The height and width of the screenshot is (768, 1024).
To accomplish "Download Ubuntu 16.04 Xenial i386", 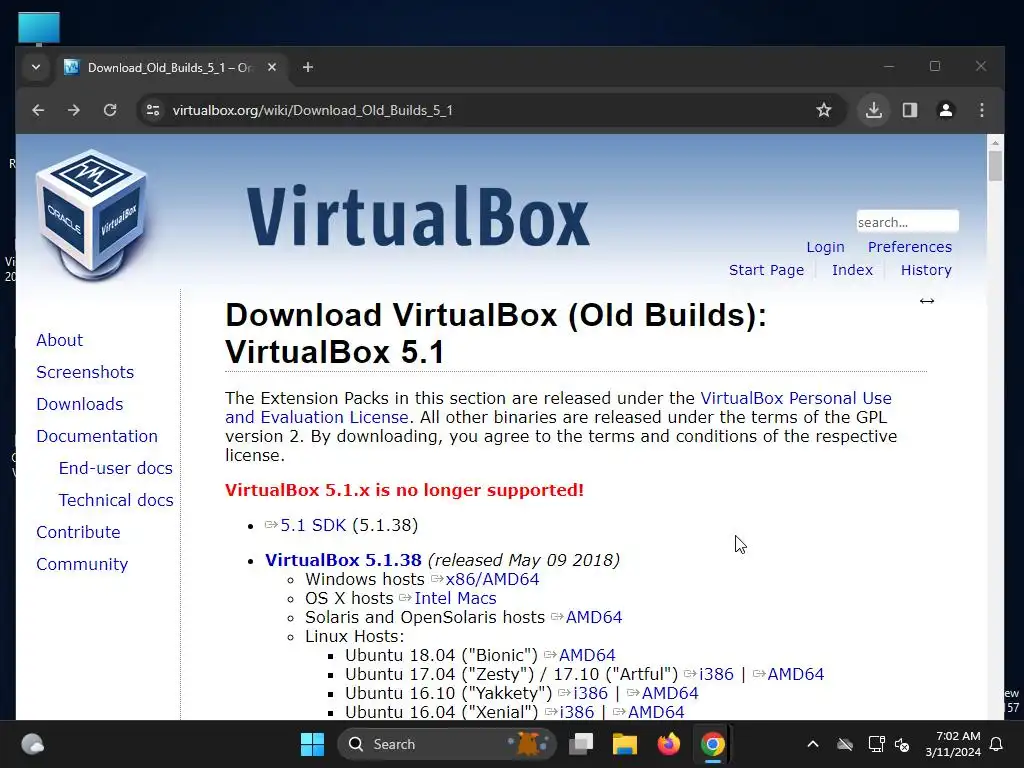I will 577,712.
